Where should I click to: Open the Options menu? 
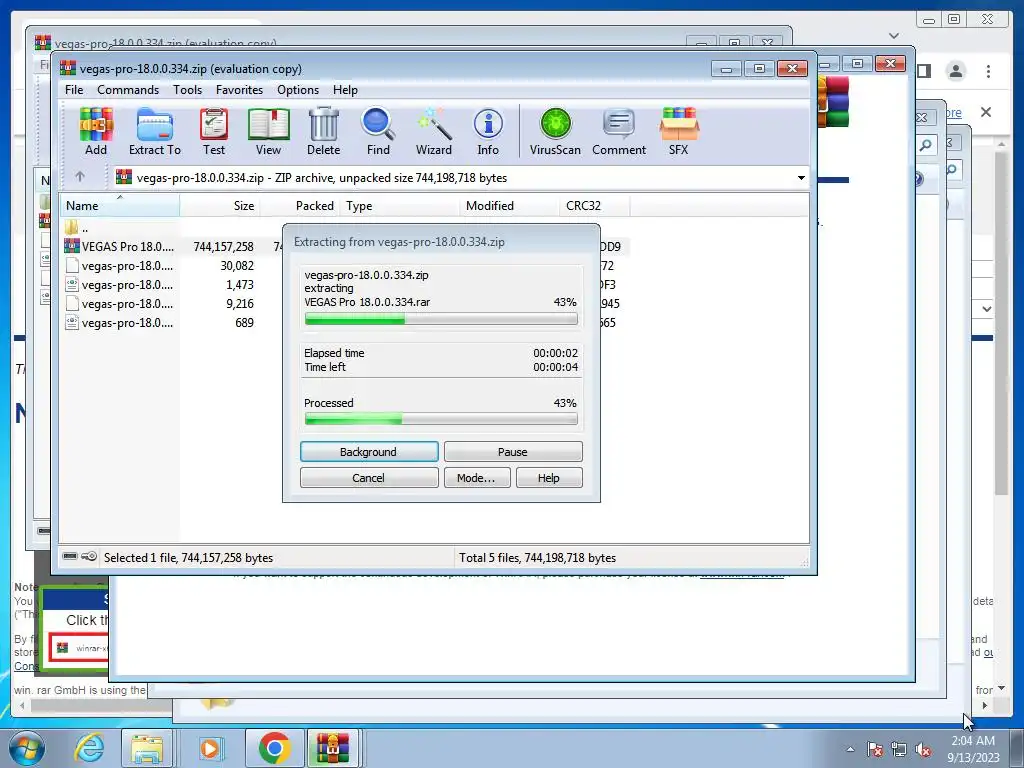click(298, 89)
